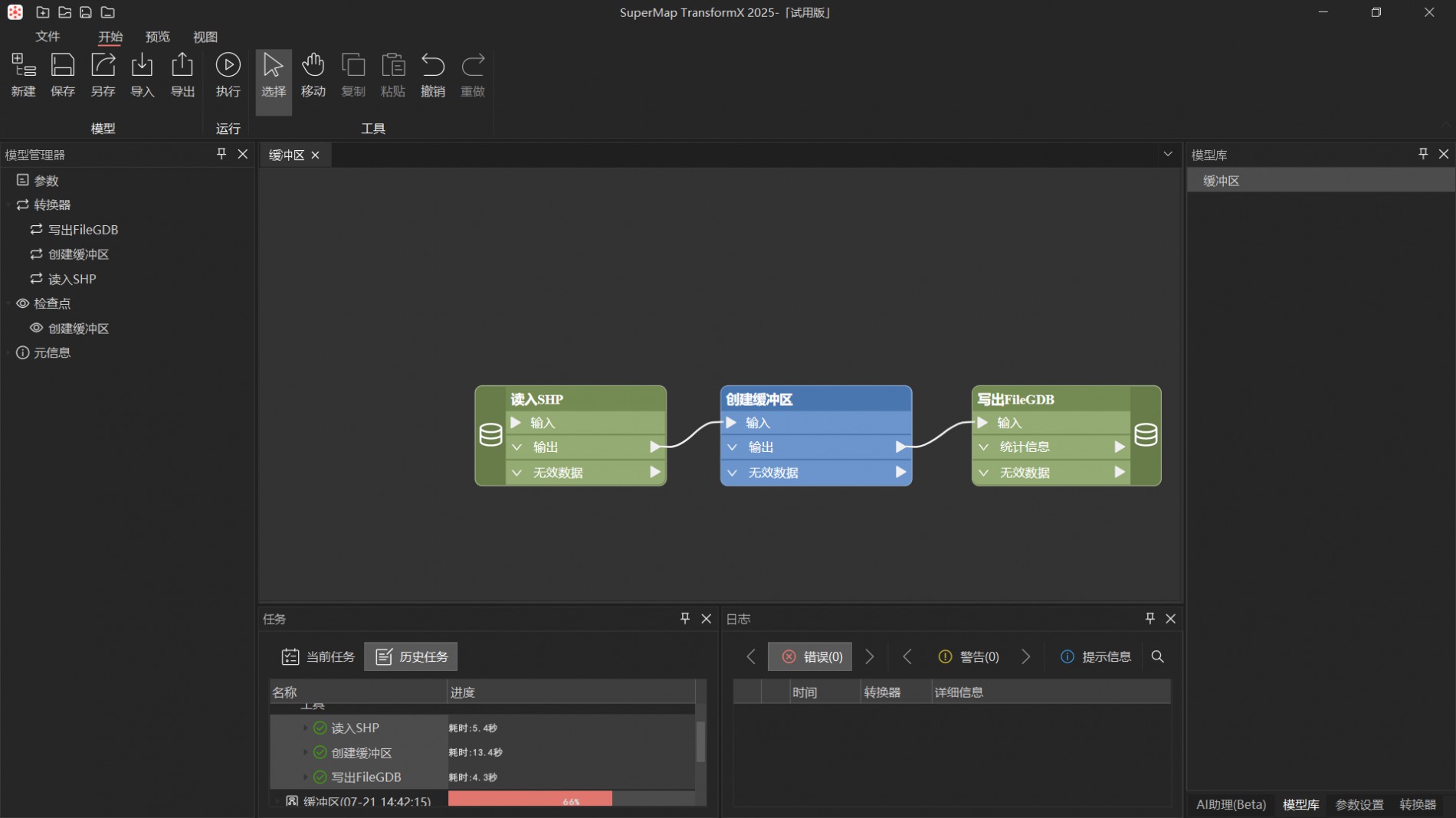1456x818 pixels.
Task: Toggle the 错误(0) log filter
Action: tap(811, 656)
